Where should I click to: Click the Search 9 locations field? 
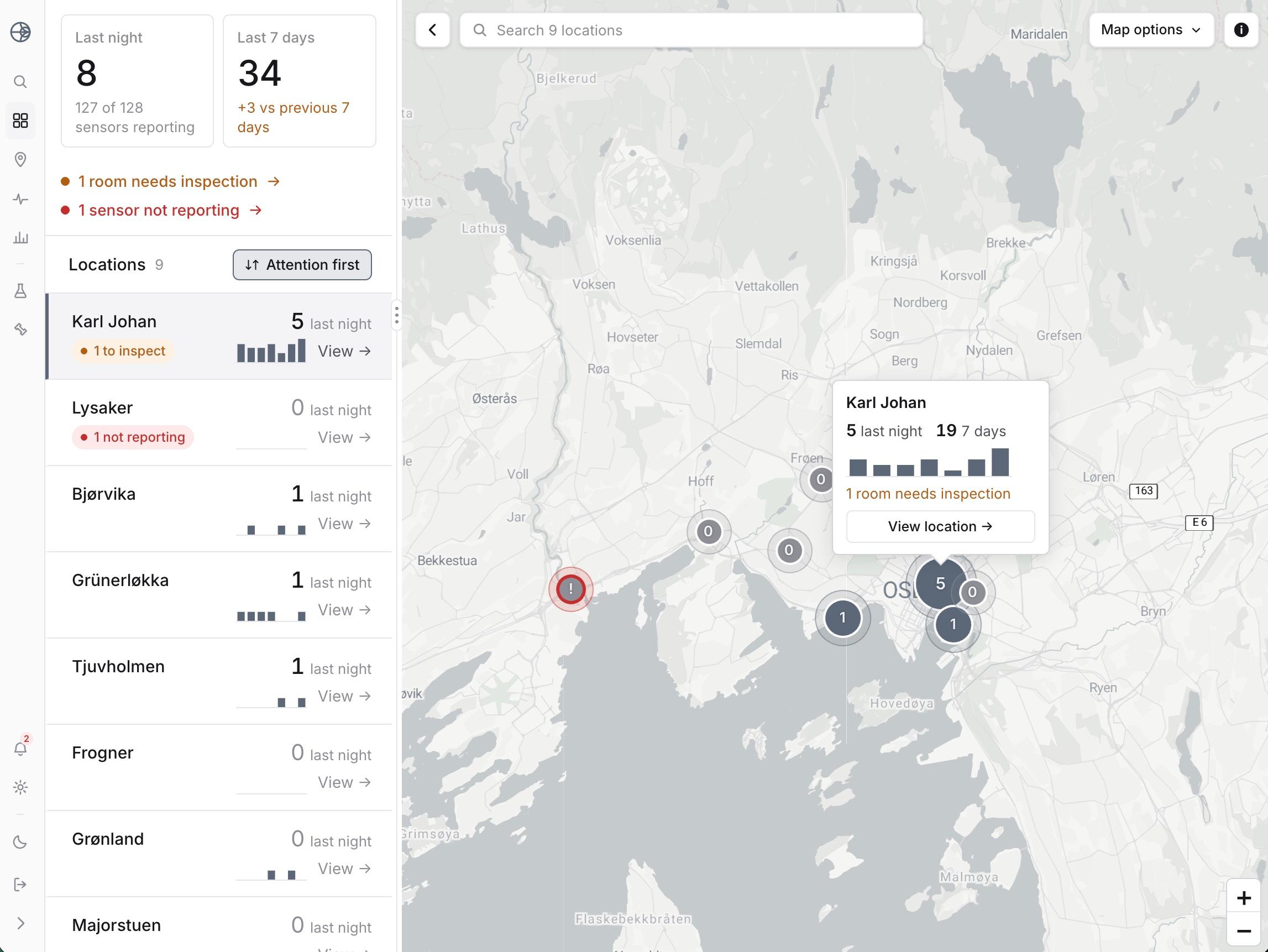pos(691,30)
